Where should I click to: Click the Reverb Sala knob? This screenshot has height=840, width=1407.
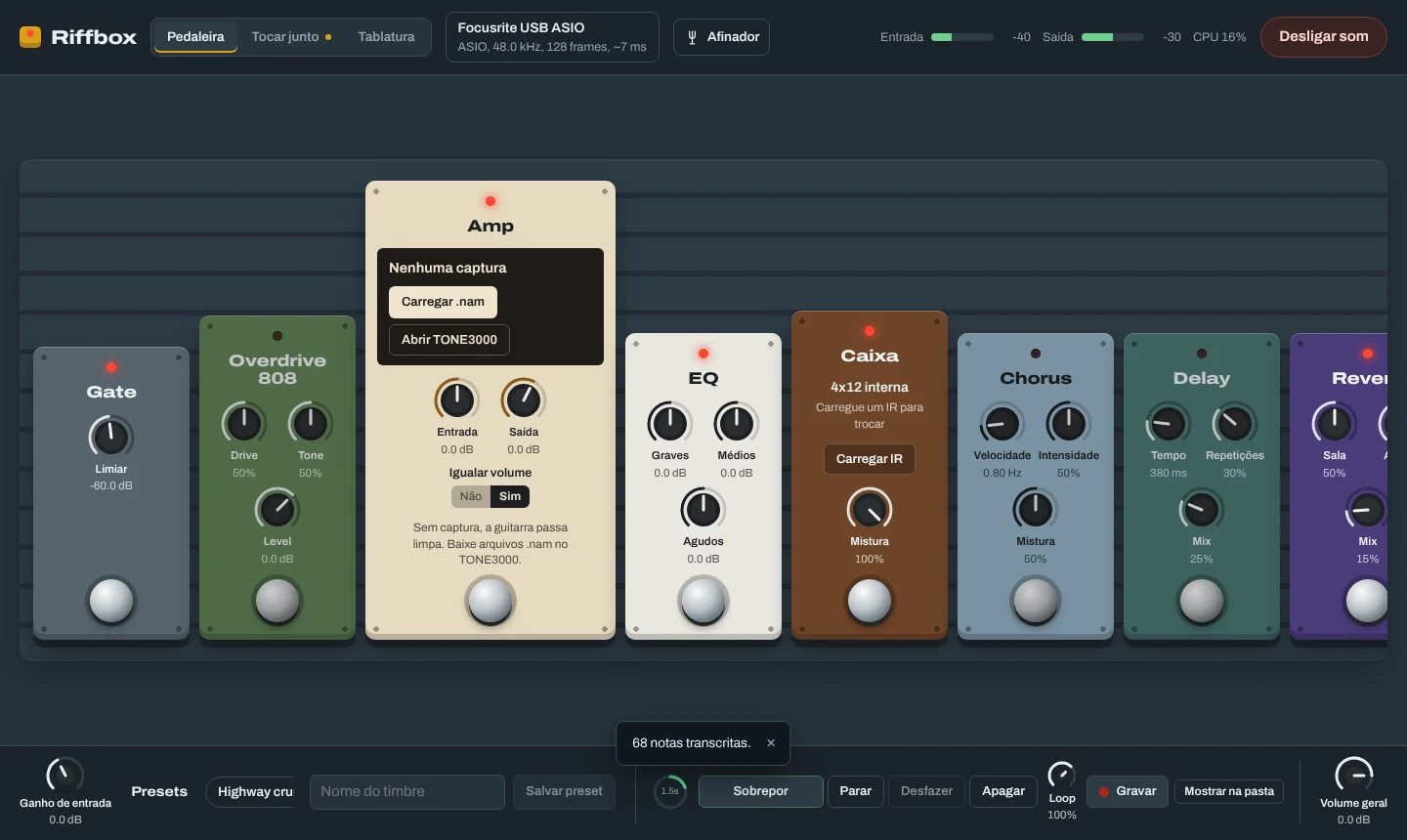[1335, 422]
